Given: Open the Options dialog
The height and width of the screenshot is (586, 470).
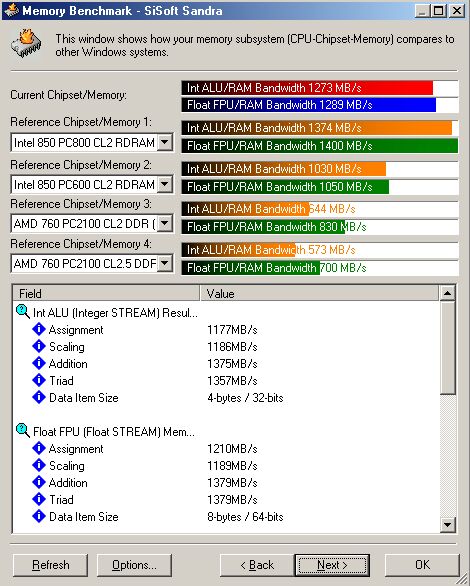Looking at the screenshot, I should point(134,565).
